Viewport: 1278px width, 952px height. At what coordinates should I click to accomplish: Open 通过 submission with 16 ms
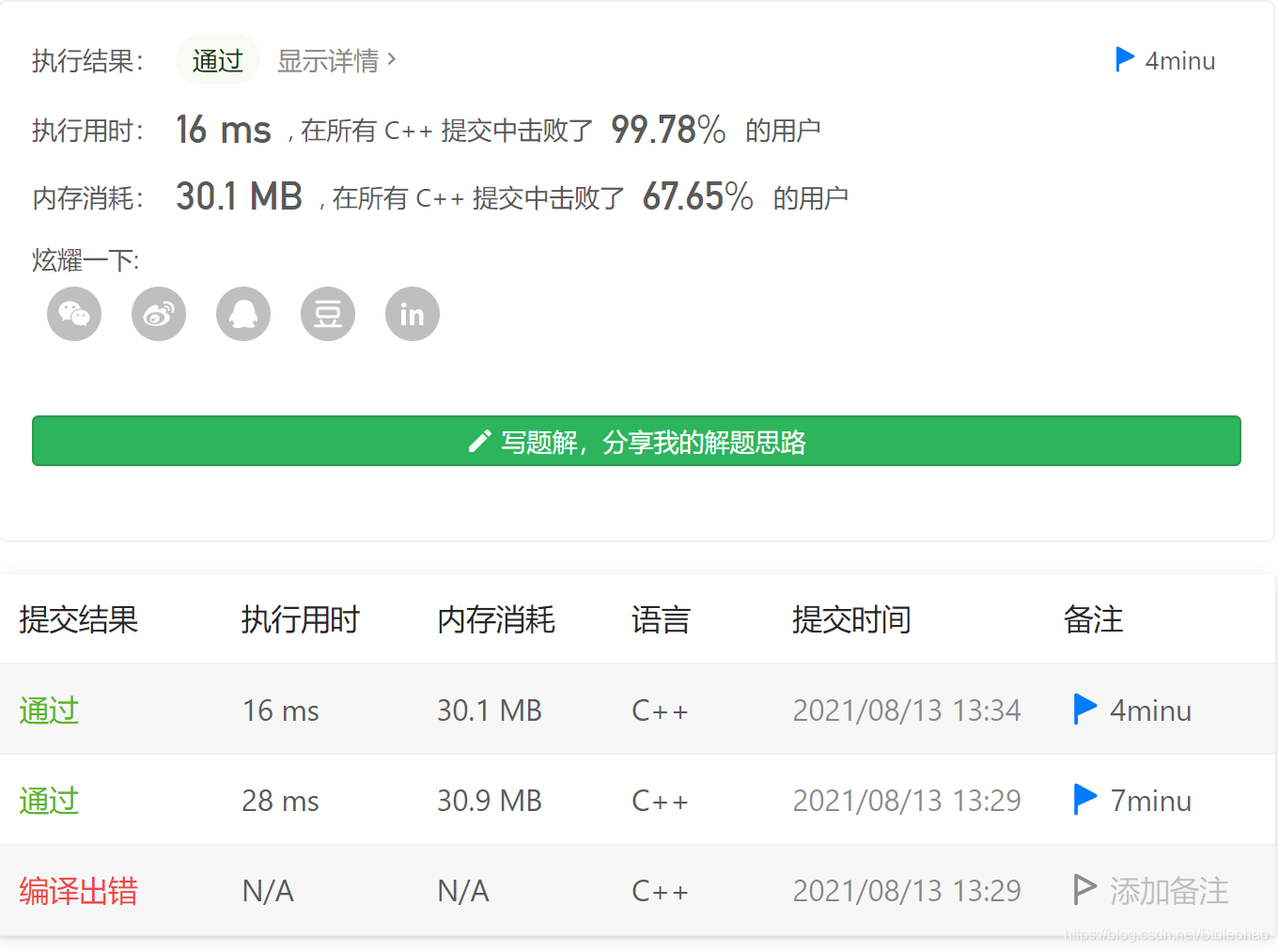(49, 710)
